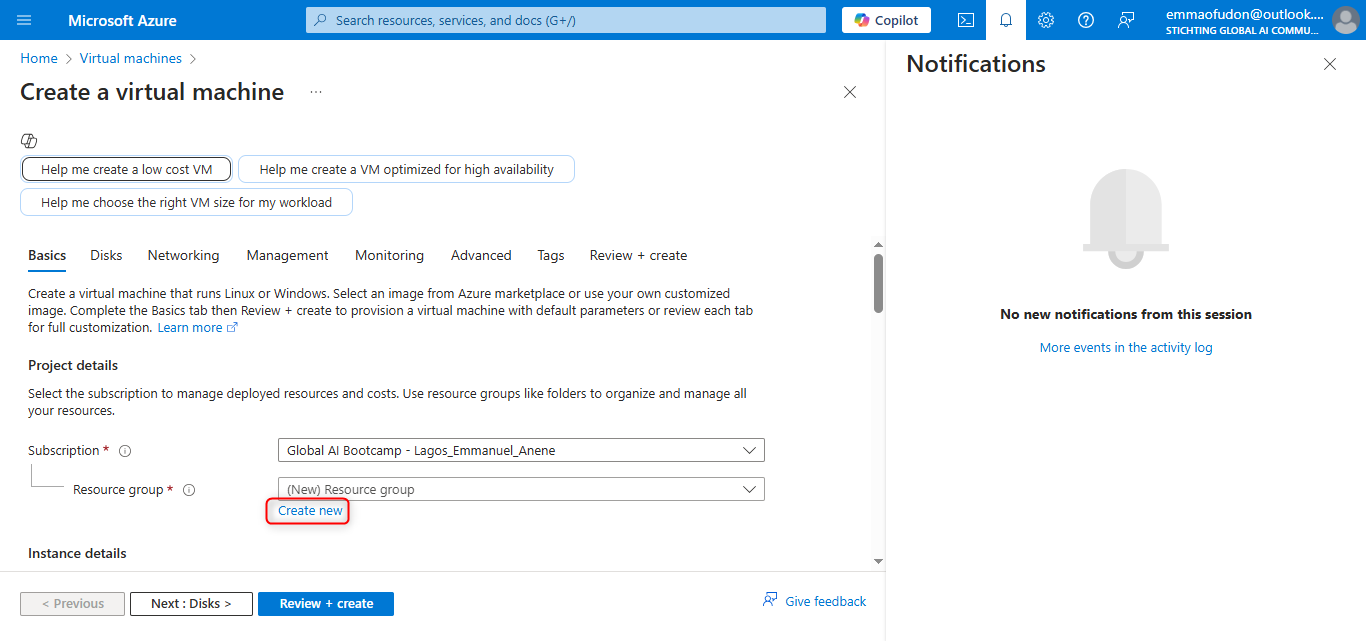The height and width of the screenshot is (641, 1366).
Task: Select VM optimized for high availability suggestion
Action: click(x=406, y=170)
